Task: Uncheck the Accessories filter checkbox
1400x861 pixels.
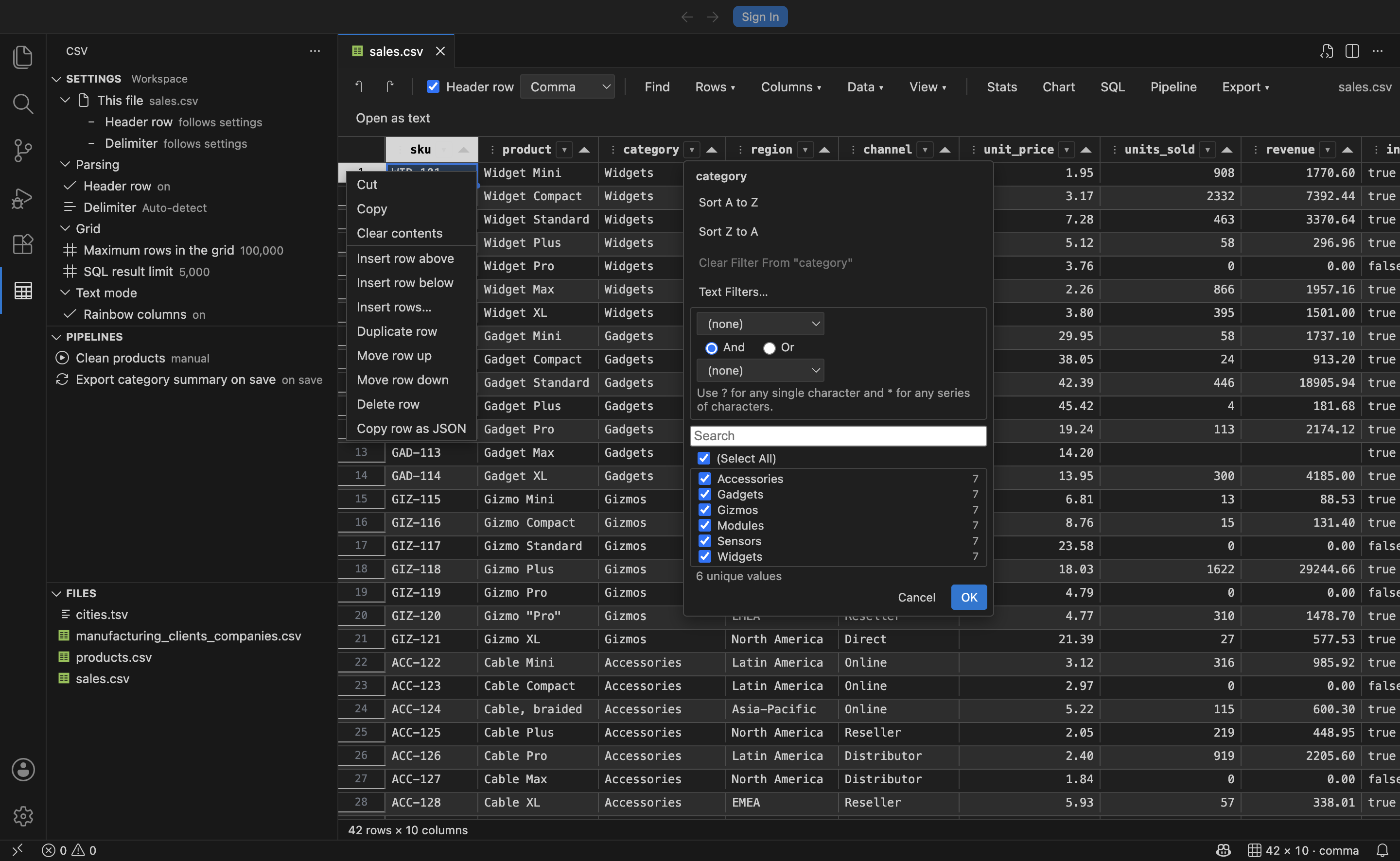Action: pyautogui.click(x=704, y=479)
